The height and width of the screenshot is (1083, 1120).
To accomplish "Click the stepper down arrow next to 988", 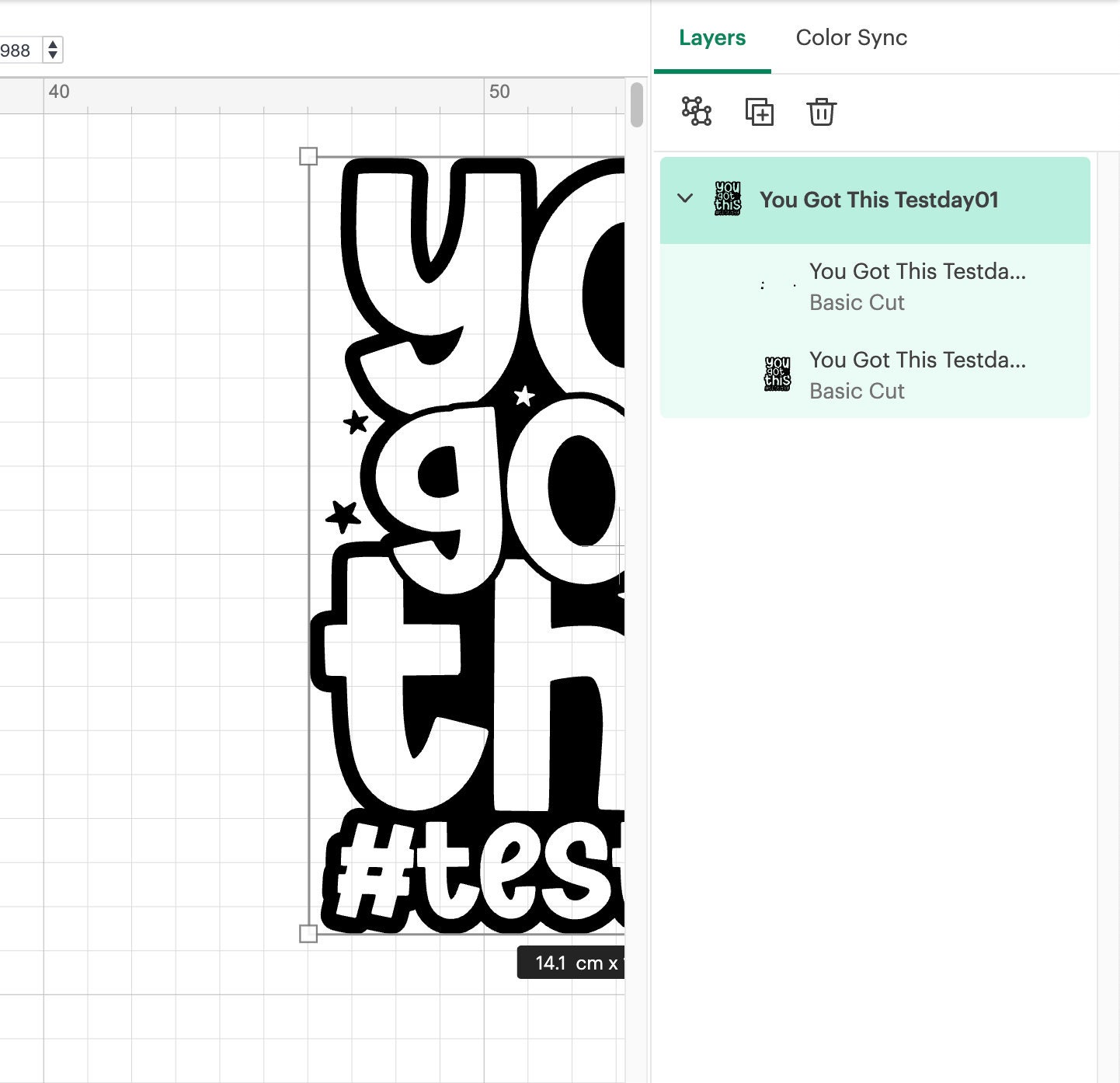I will coord(51,56).
